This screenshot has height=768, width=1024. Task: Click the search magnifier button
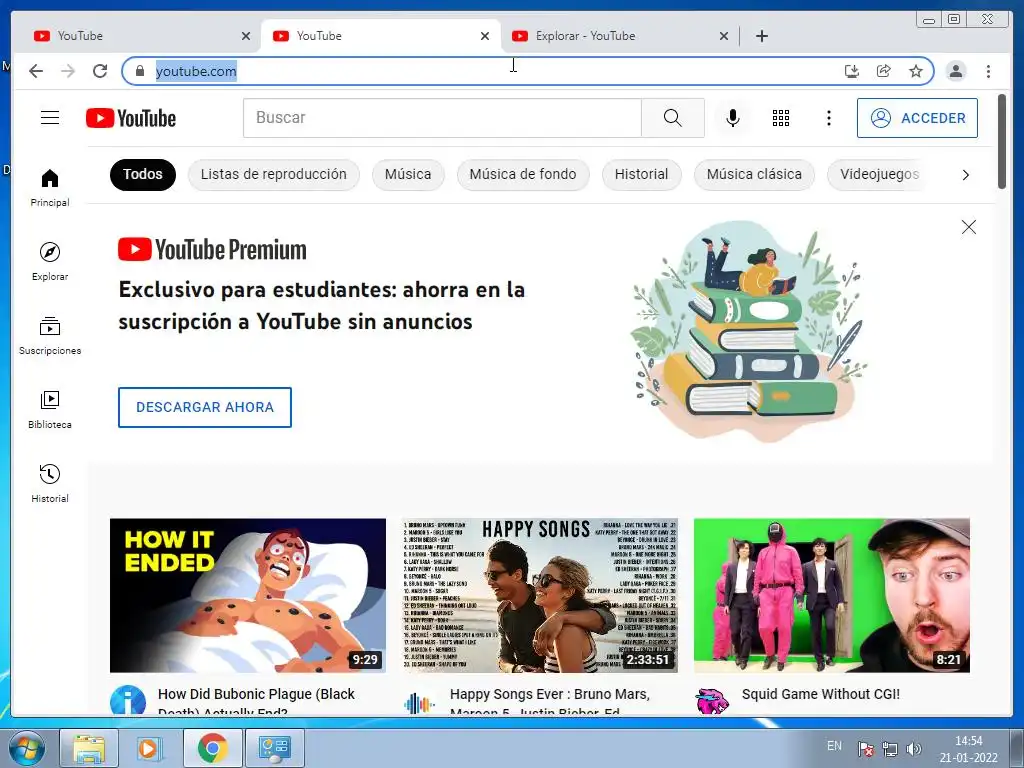click(x=673, y=118)
